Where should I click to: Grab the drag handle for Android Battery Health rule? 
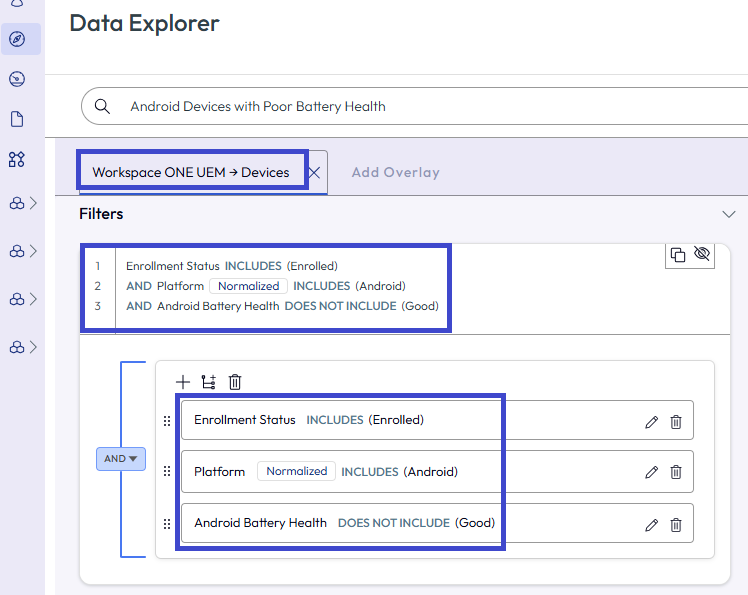(x=167, y=524)
